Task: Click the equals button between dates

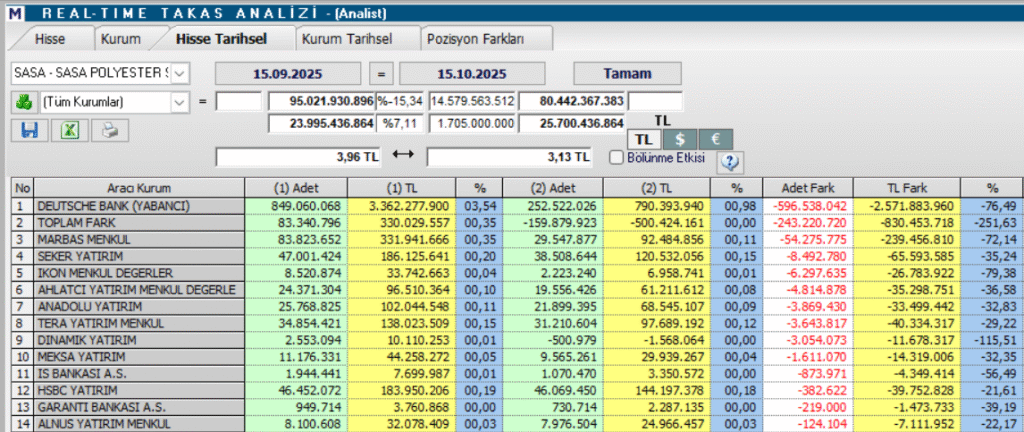Action: [381, 74]
